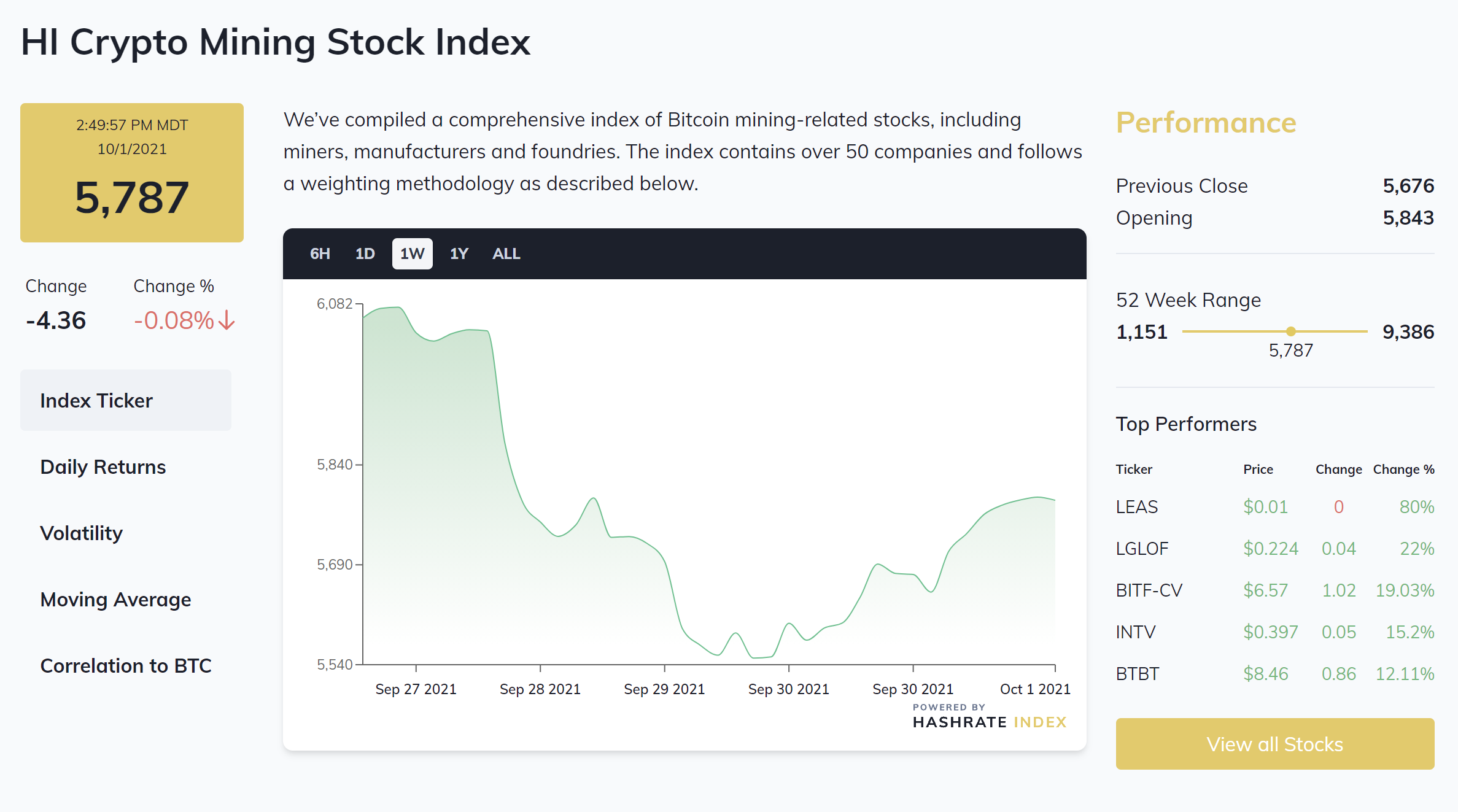The height and width of the screenshot is (812, 1458).
Task: Click the red down arrow change icon
Action: 227,320
